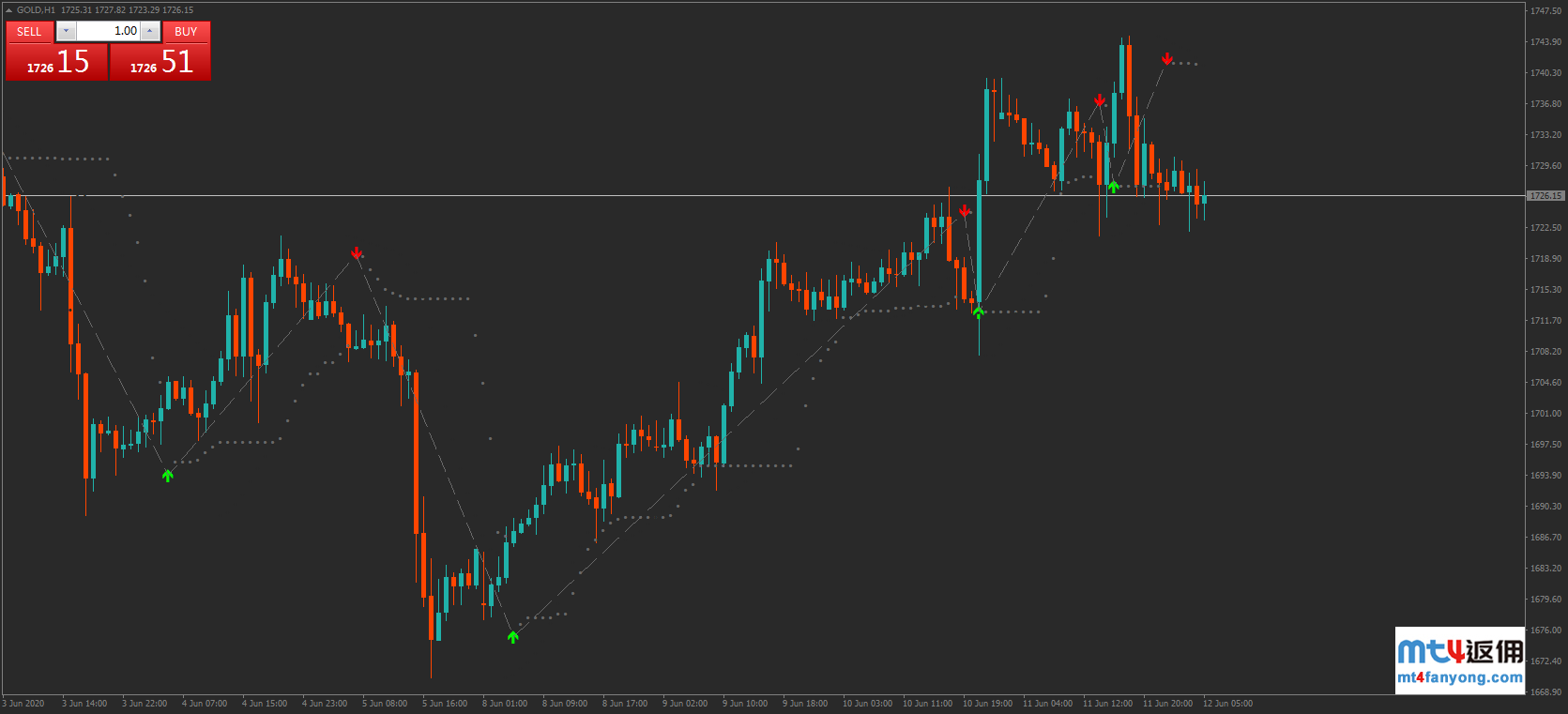Viewport: 1568px width, 714px height.
Task: Select the highest red down arrow signal
Action: [1167, 59]
